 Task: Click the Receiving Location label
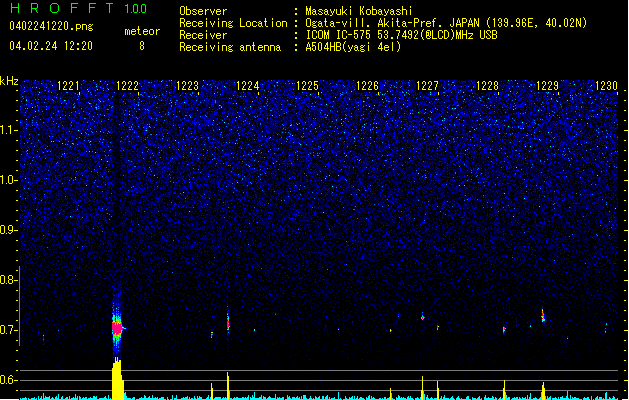(x=233, y=23)
